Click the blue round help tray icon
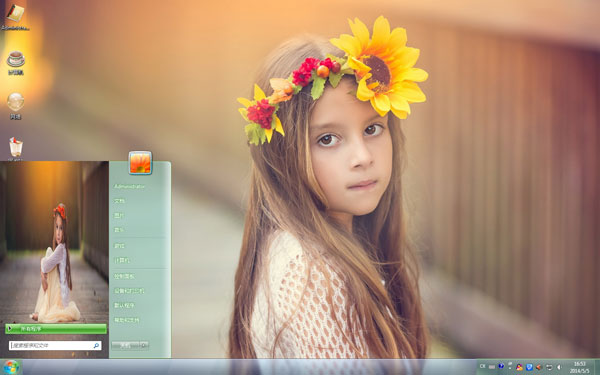 tap(501, 366)
